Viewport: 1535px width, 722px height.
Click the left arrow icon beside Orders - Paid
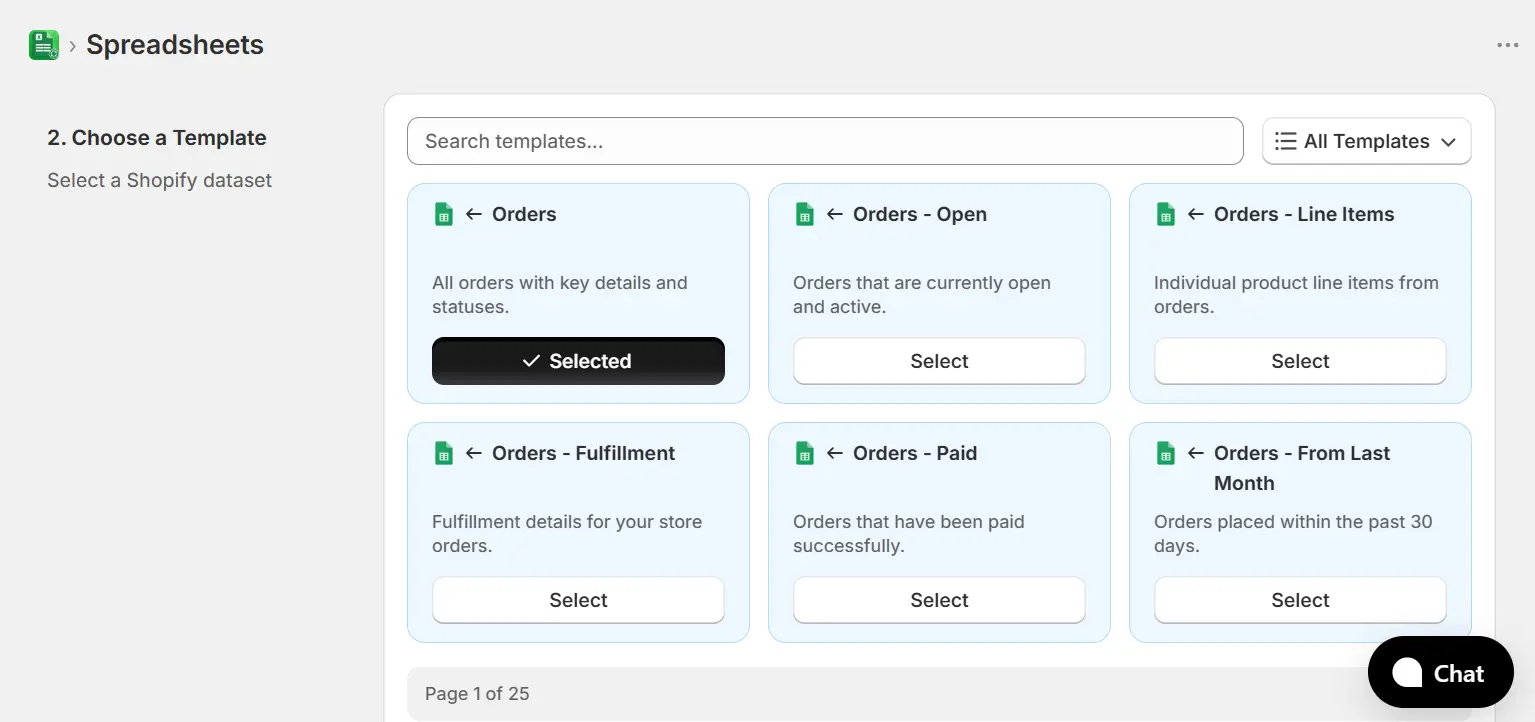coord(835,453)
